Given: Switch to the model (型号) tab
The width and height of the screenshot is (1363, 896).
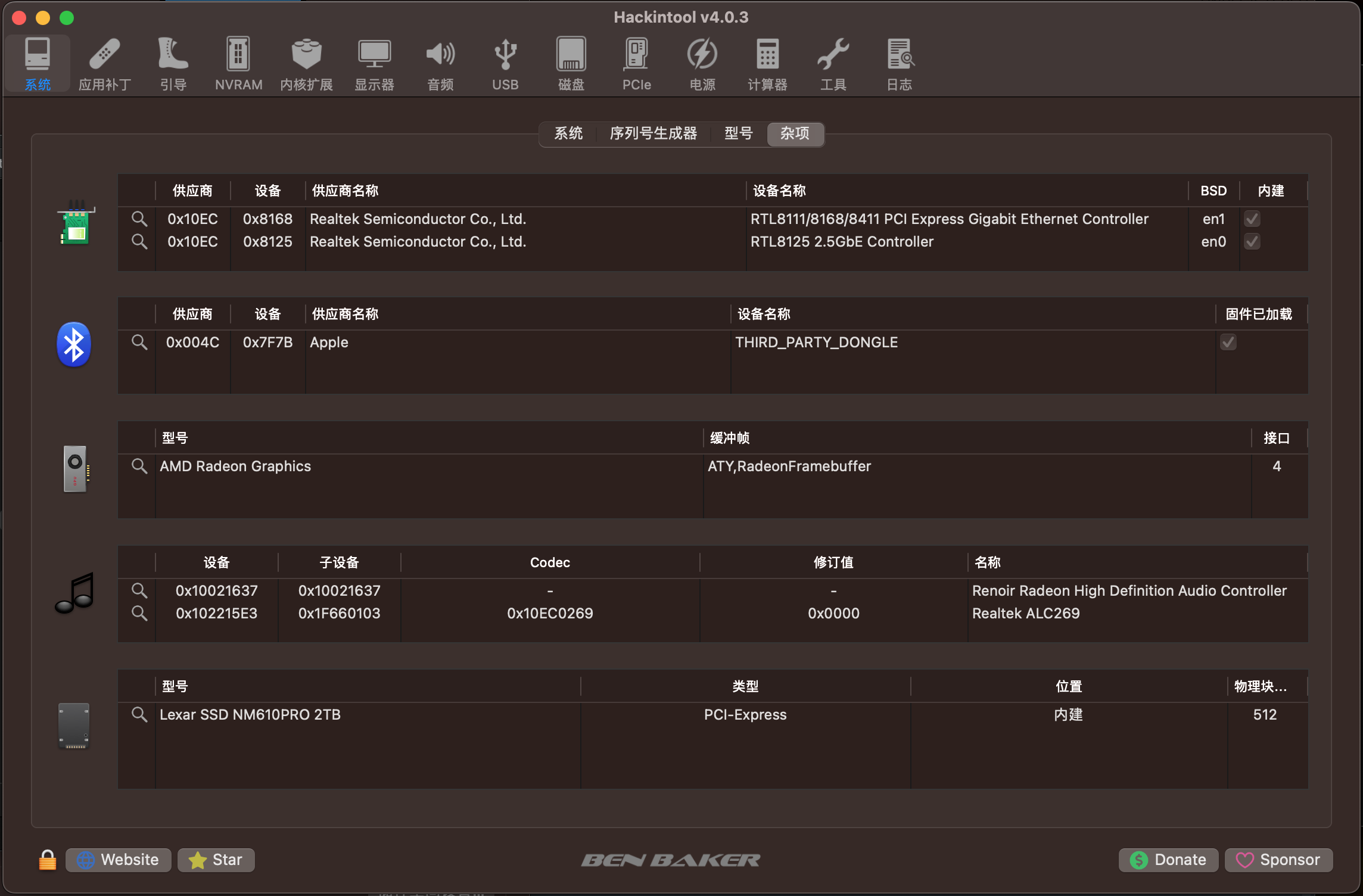Looking at the screenshot, I should [738, 133].
